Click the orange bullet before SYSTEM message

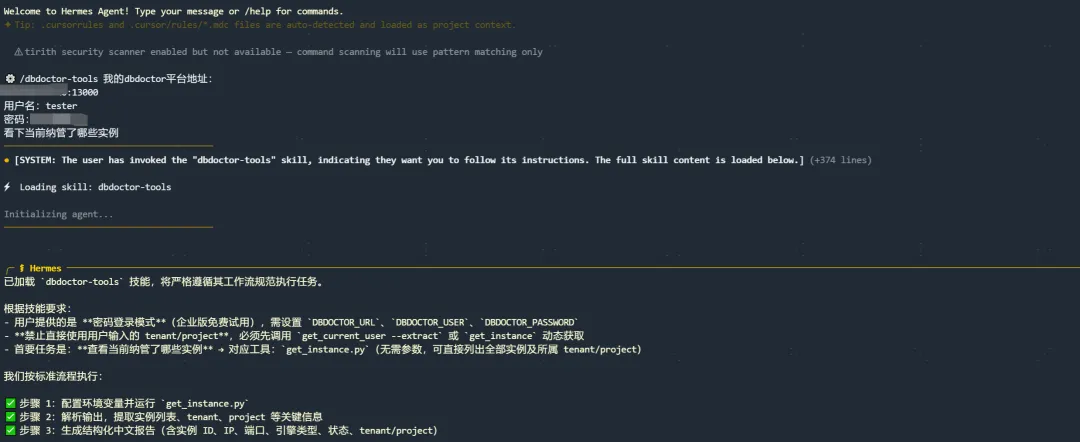pos(8,160)
